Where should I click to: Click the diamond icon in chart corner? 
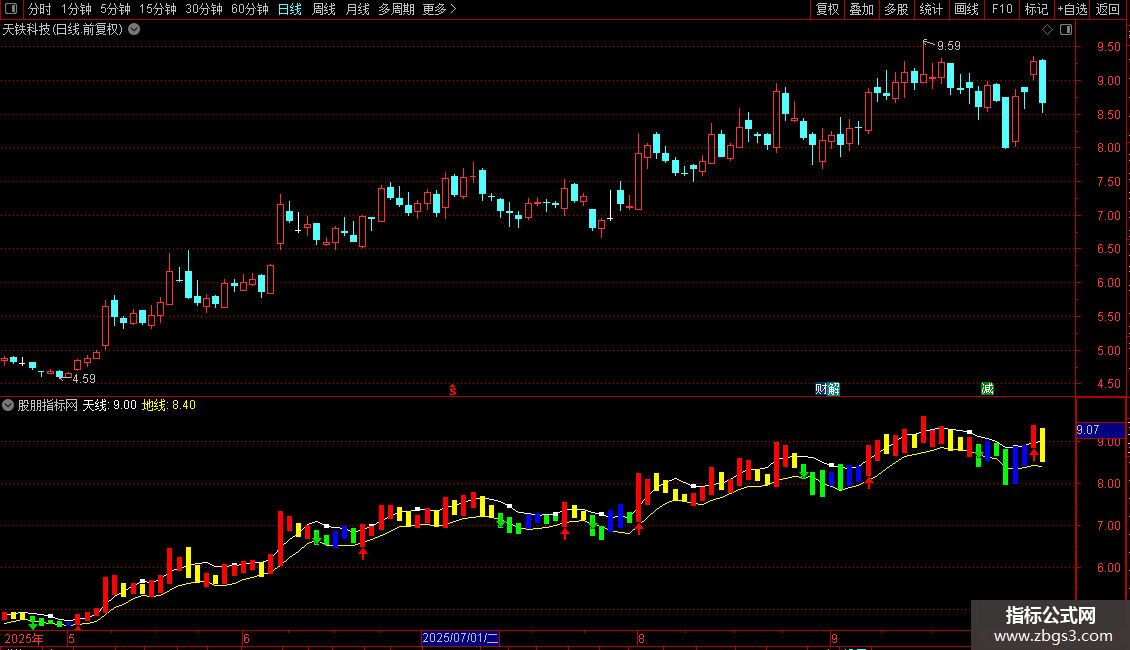click(x=1047, y=30)
